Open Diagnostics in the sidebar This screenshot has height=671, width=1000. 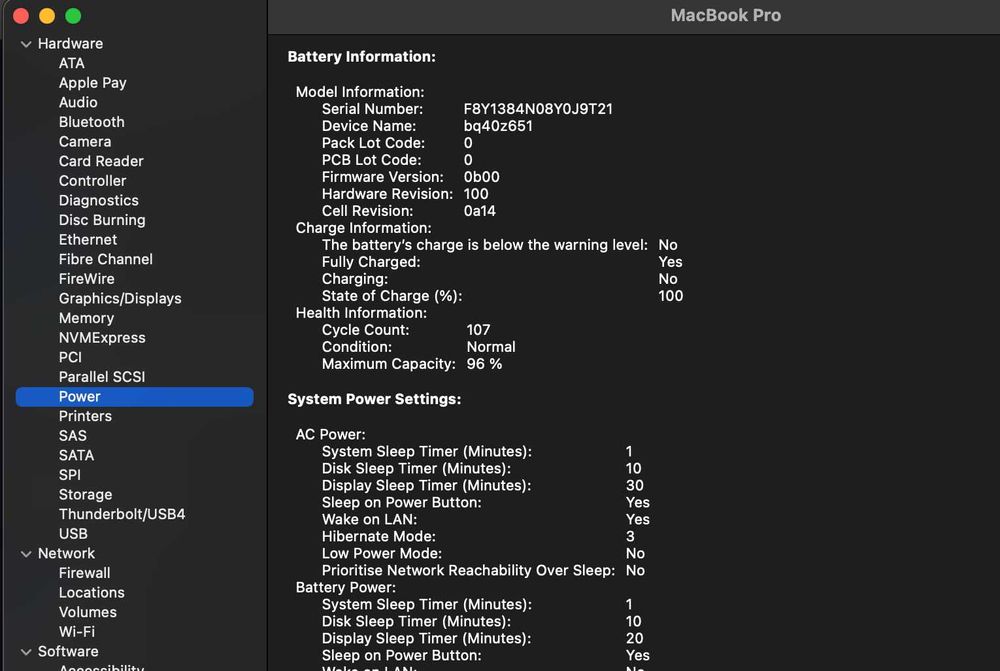coord(98,200)
